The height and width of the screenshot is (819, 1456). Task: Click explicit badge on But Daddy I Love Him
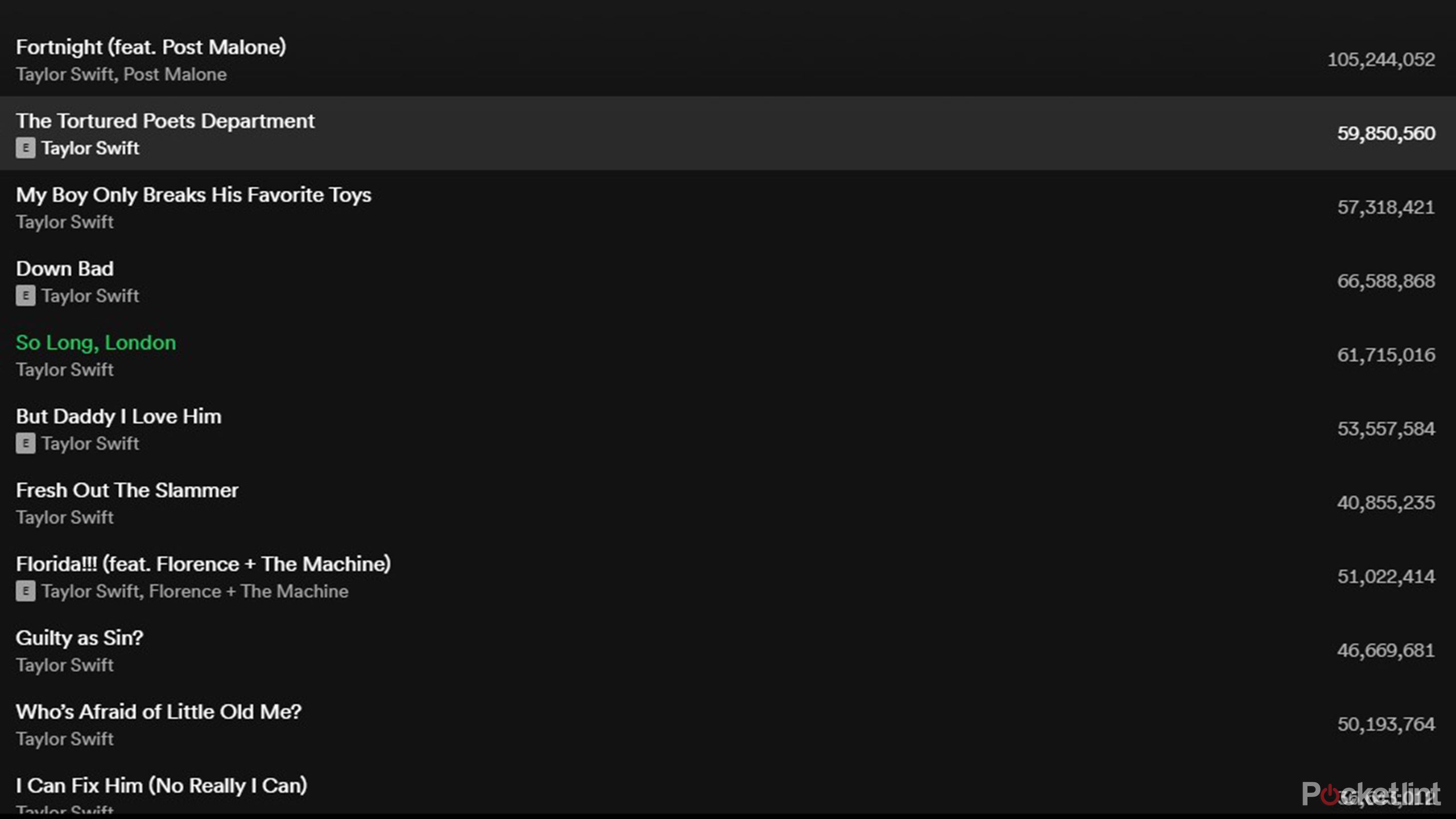[x=26, y=444]
